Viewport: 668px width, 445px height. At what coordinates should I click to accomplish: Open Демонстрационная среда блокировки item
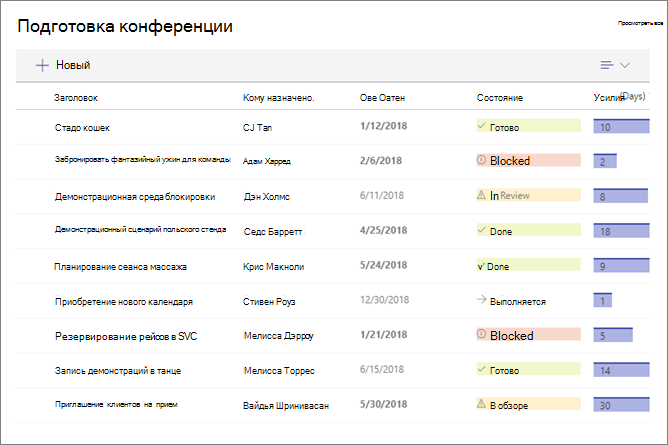tap(135, 197)
